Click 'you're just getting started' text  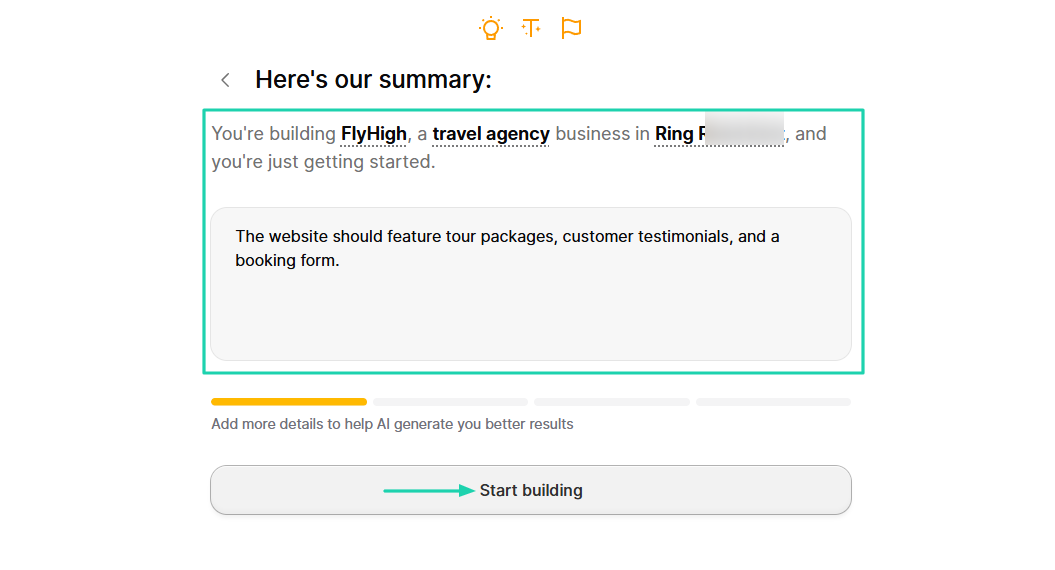pyautogui.click(x=323, y=162)
